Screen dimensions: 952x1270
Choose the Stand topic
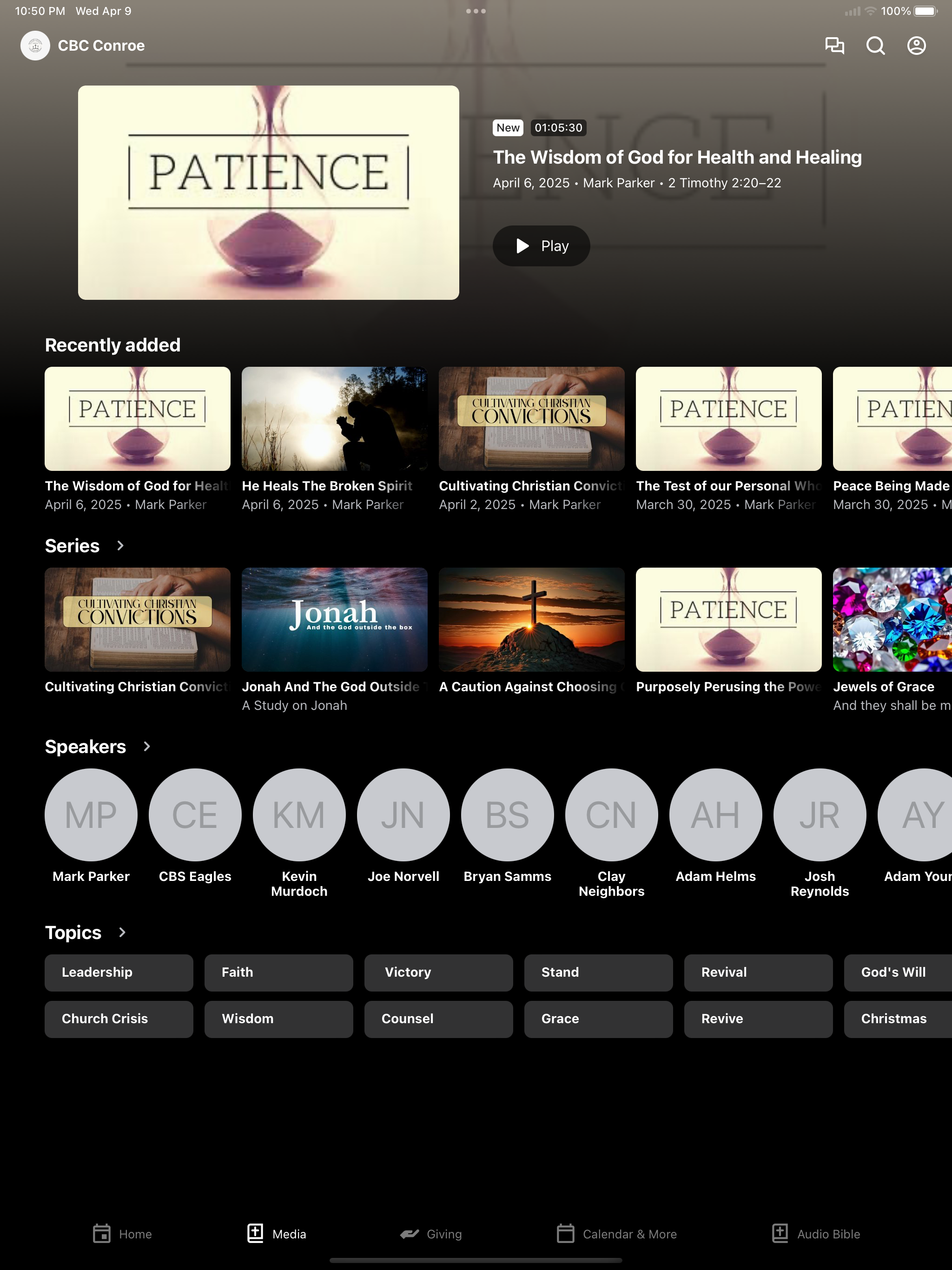click(x=598, y=972)
